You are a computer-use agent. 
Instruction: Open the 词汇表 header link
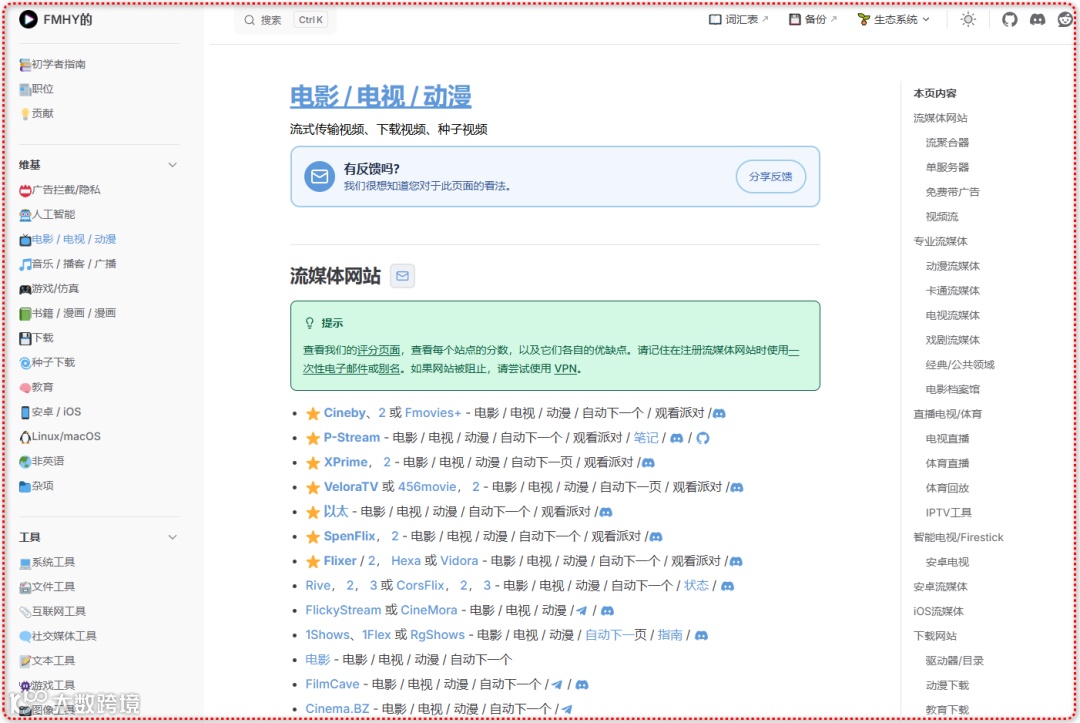click(738, 19)
